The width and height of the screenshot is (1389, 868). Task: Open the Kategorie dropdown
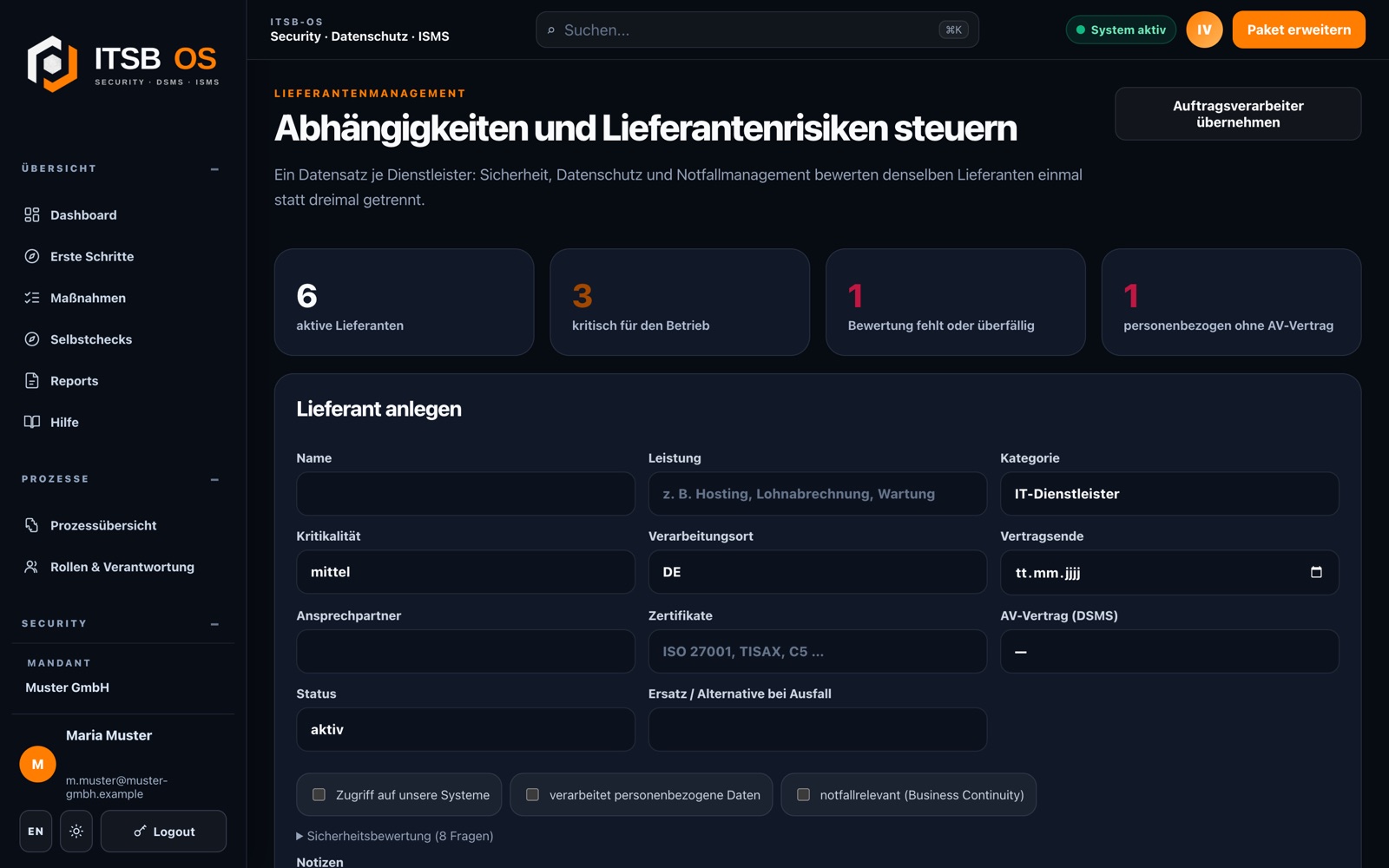[1169, 494]
